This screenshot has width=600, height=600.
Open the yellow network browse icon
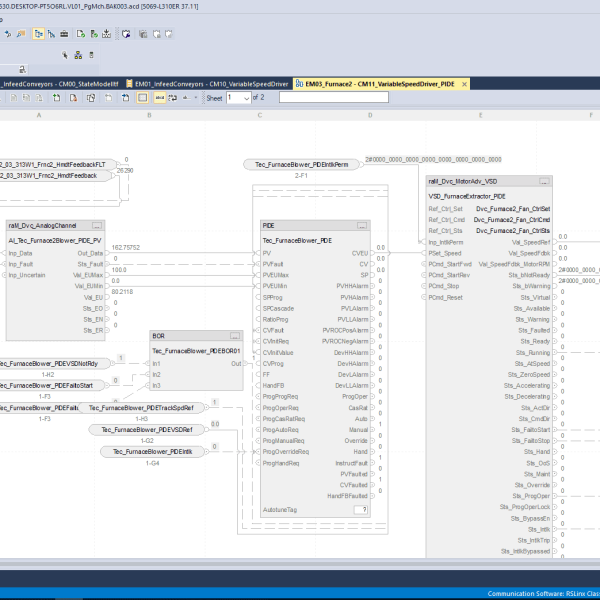pyautogui.click(x=78, y=55)
